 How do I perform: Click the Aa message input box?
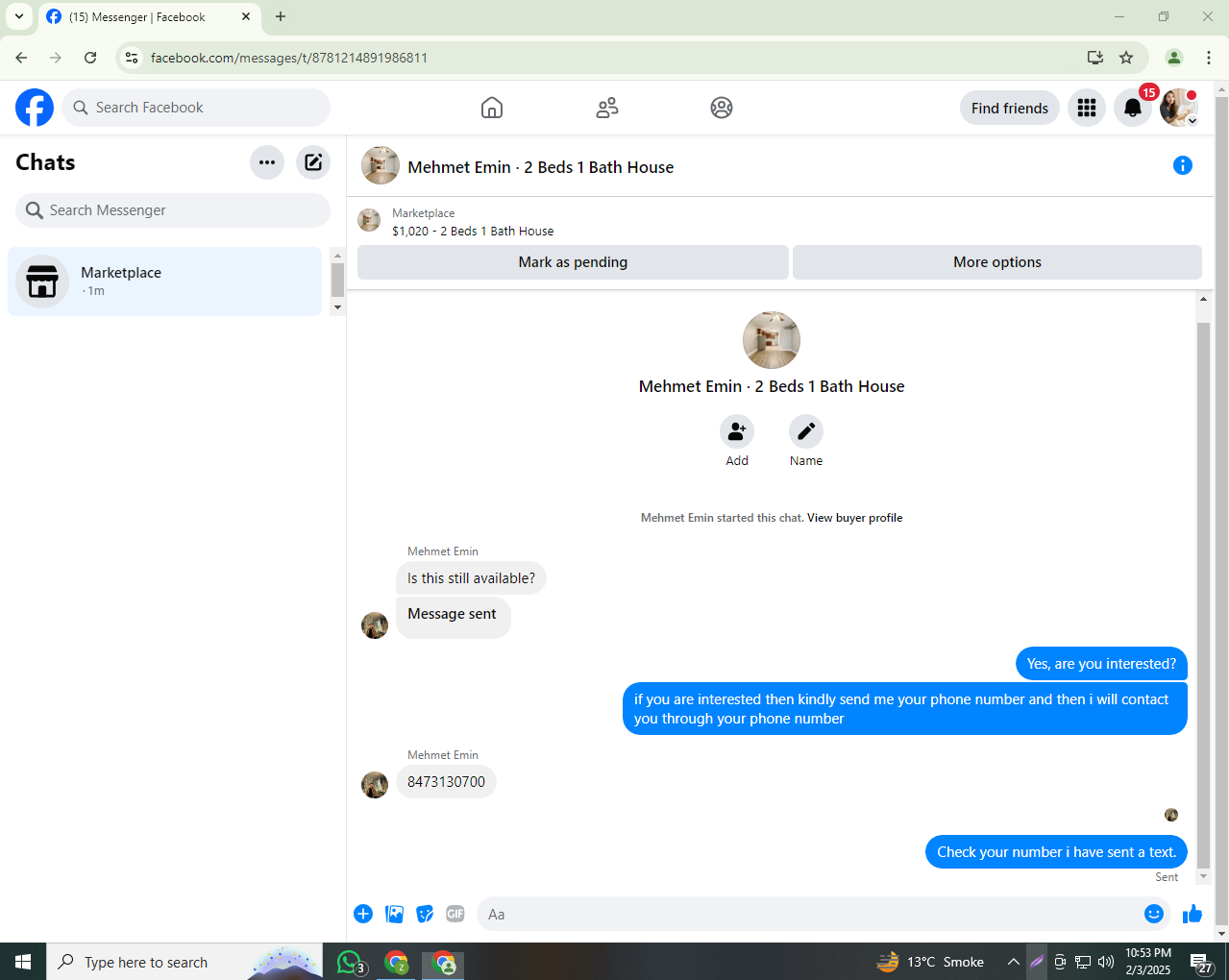[x=807, y=914]
